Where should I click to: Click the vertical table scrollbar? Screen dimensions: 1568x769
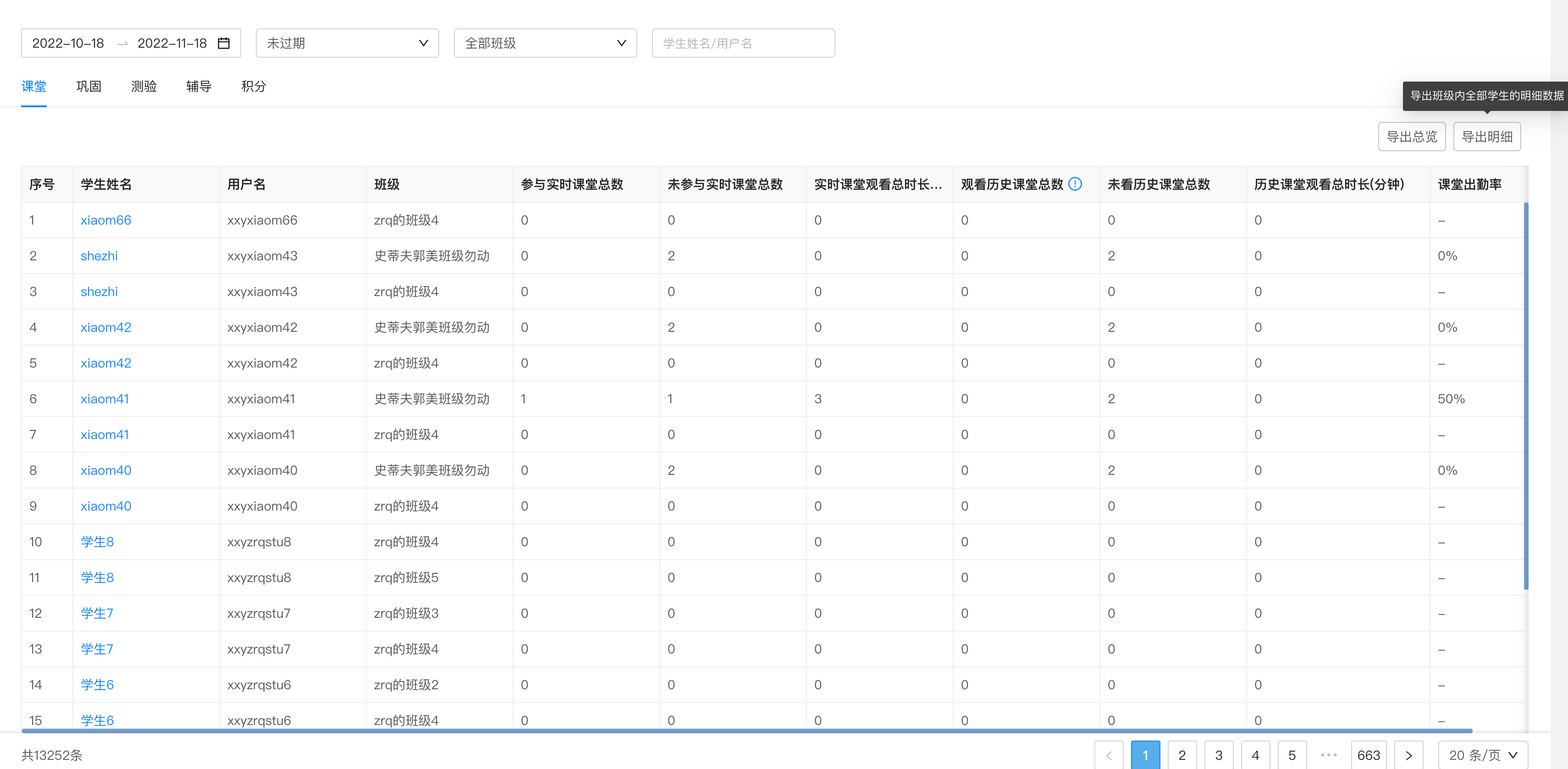[1526, 395]
